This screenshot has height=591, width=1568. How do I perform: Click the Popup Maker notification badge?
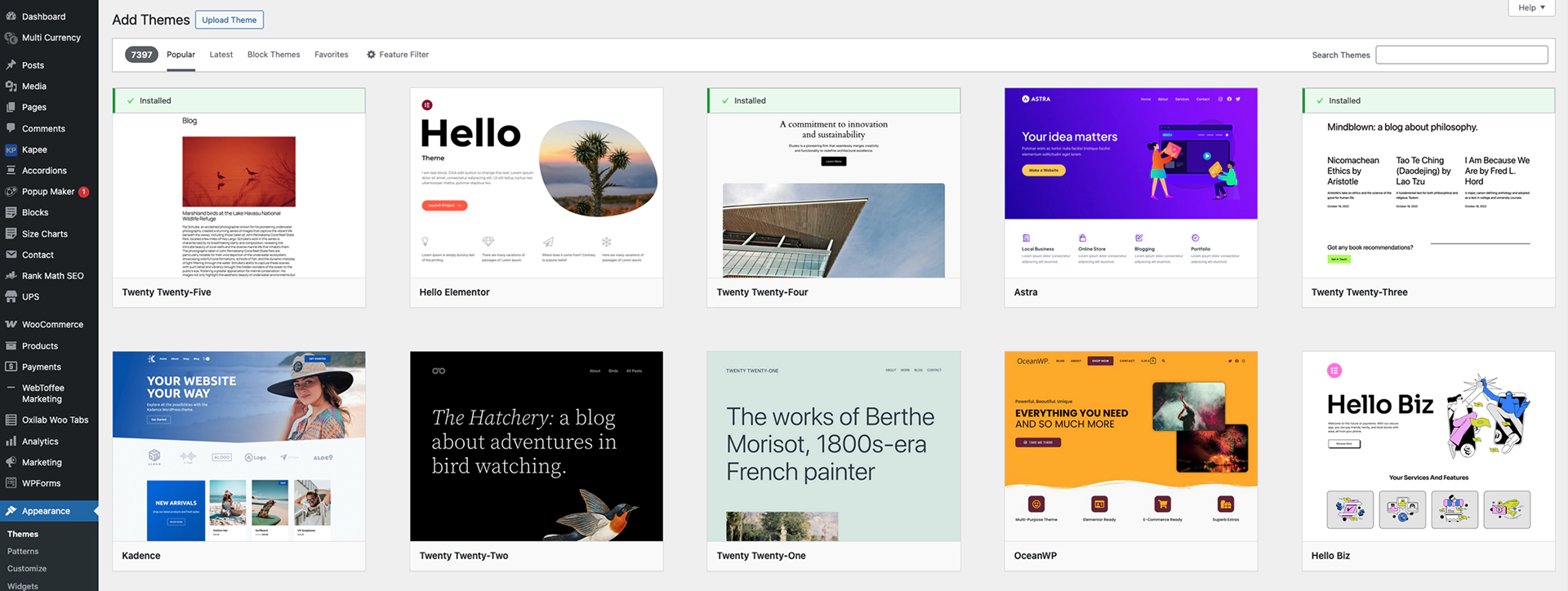point(83,192)
